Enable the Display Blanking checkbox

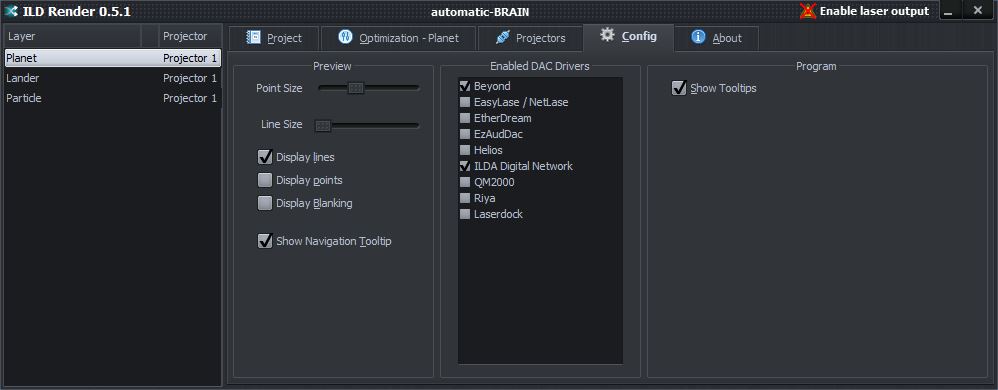[x=265, y=203]
